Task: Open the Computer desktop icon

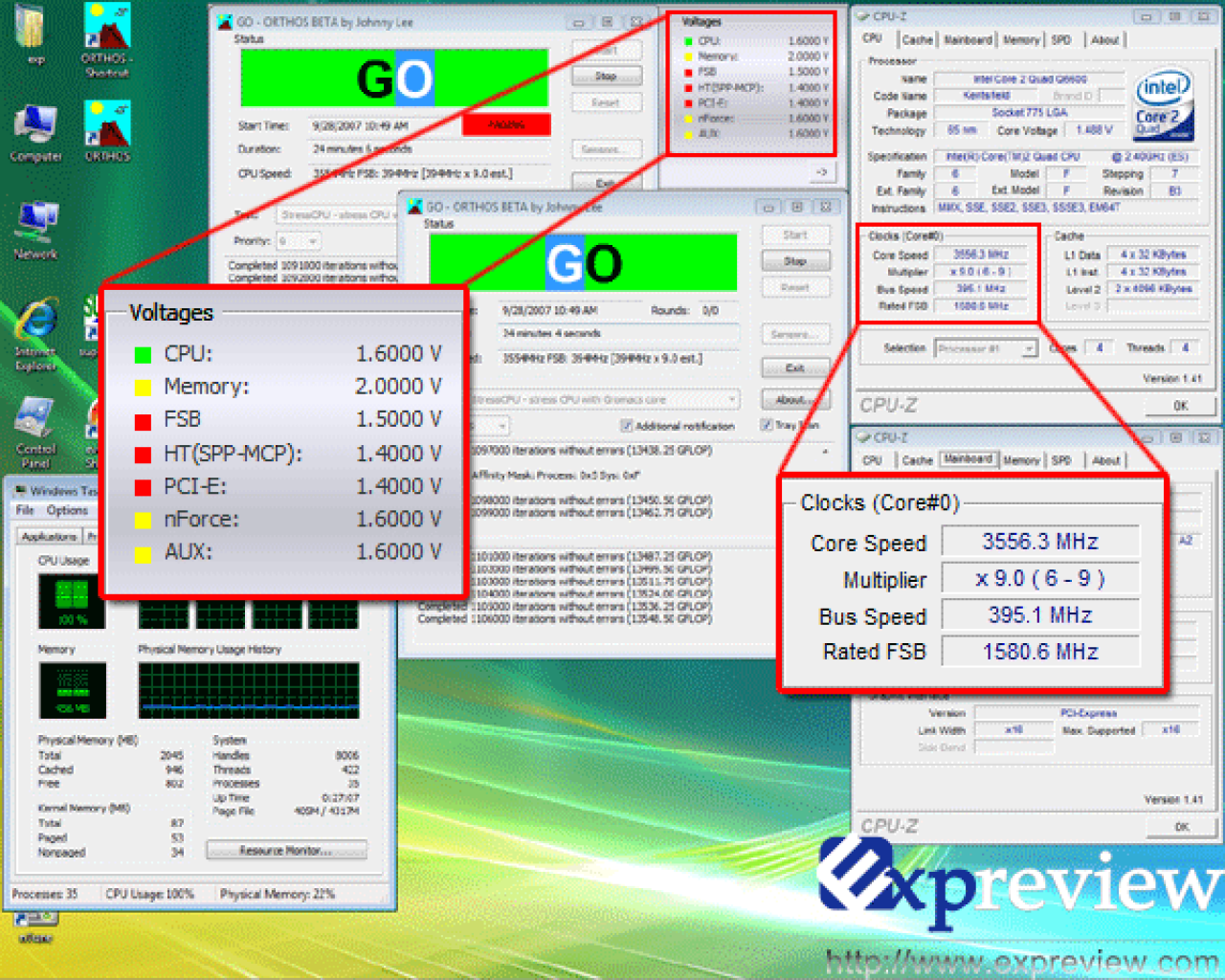Action: point(35,133)
